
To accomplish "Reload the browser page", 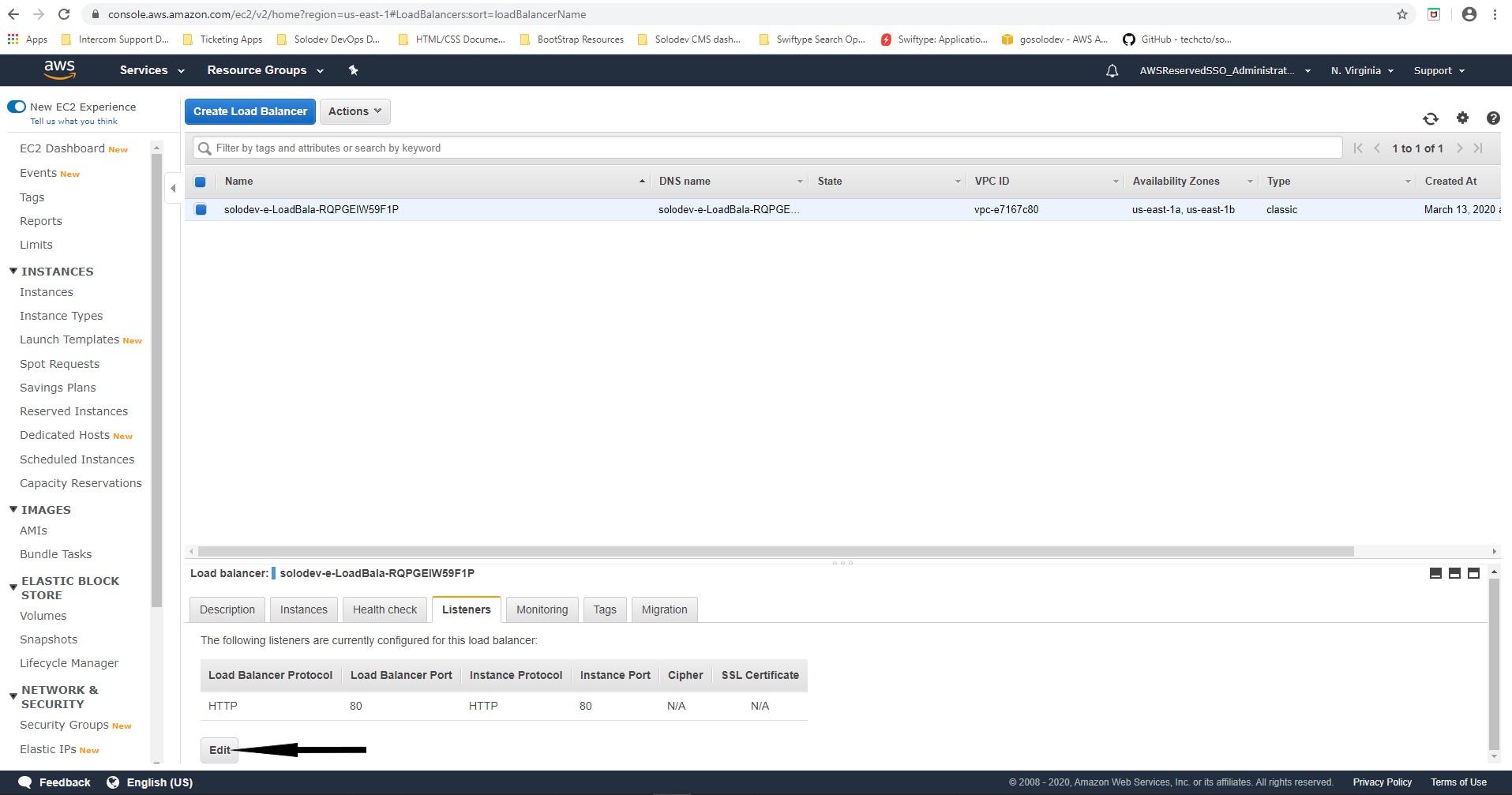I will point(64,14).
